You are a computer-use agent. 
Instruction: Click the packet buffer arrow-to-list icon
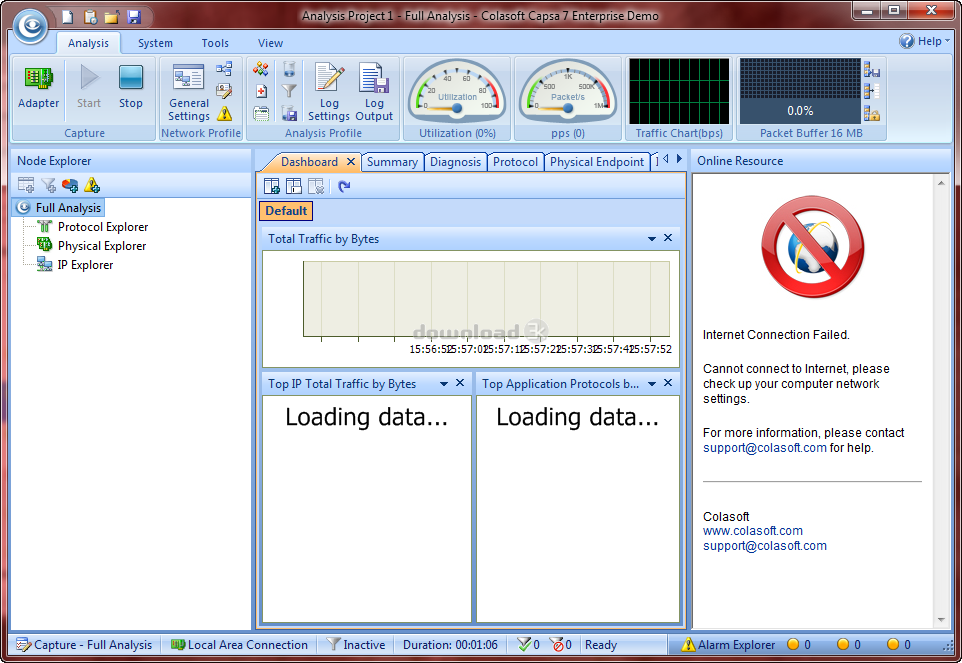[x=872, y=91]
